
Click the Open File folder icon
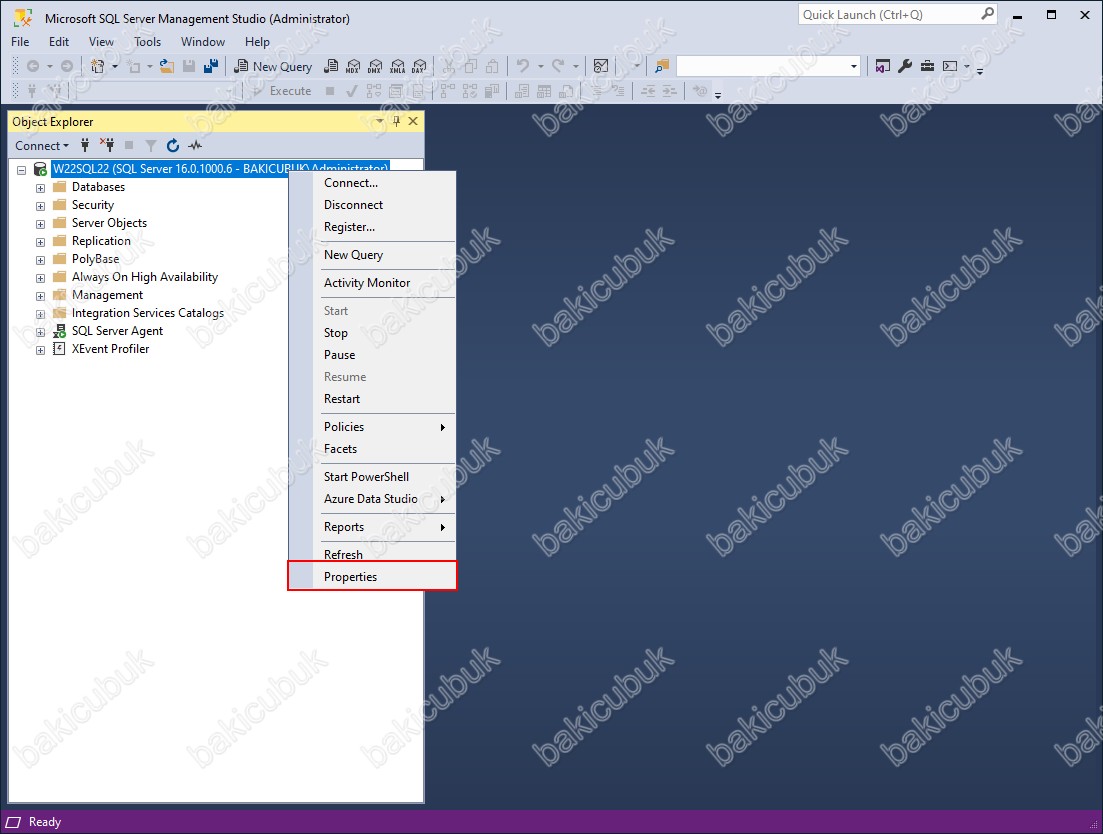pos(167,66)
